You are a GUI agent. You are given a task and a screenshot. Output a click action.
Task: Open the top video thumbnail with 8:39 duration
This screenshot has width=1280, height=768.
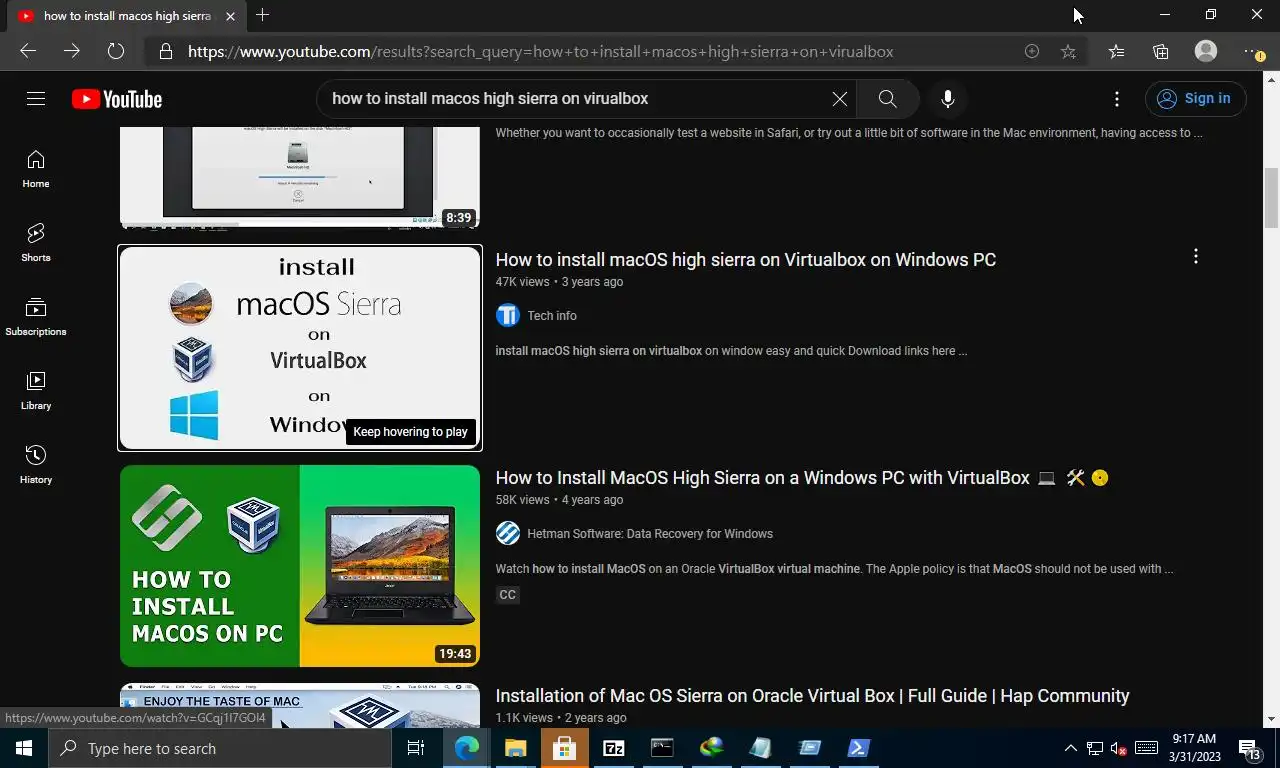(300, 177)
